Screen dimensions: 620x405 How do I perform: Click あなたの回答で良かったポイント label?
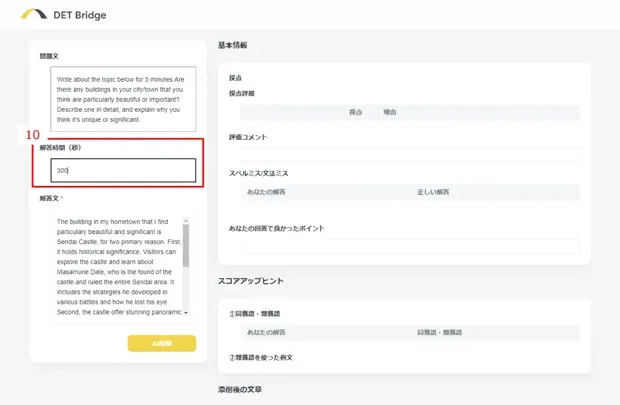[276, 228]
